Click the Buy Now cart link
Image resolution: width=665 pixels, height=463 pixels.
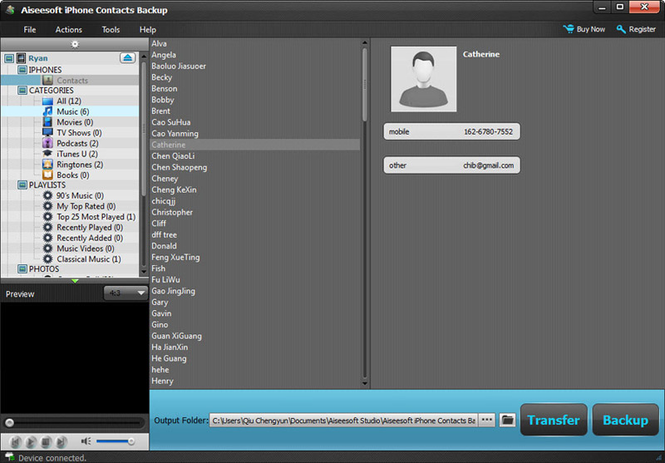pyautogui.click(x=584, y=29)
